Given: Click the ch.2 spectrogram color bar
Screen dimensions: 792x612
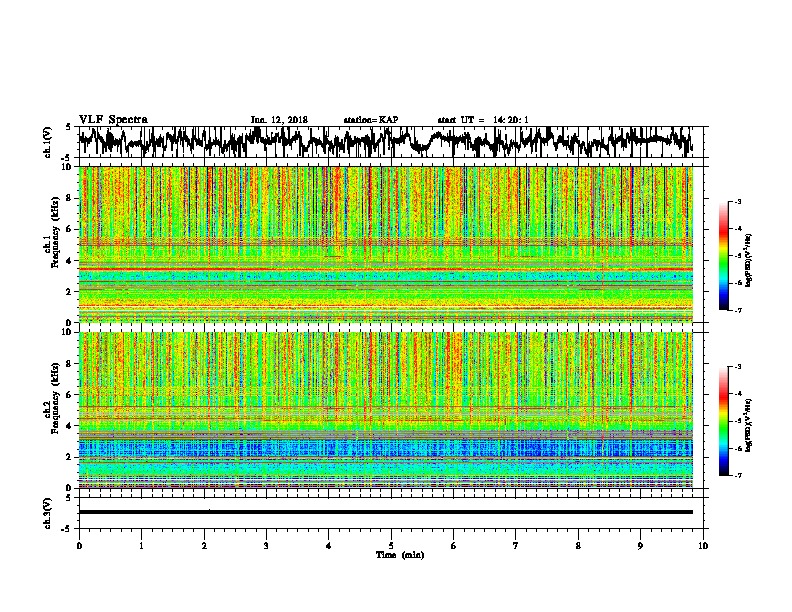Looking at the screenshot, I should [723, 421].
